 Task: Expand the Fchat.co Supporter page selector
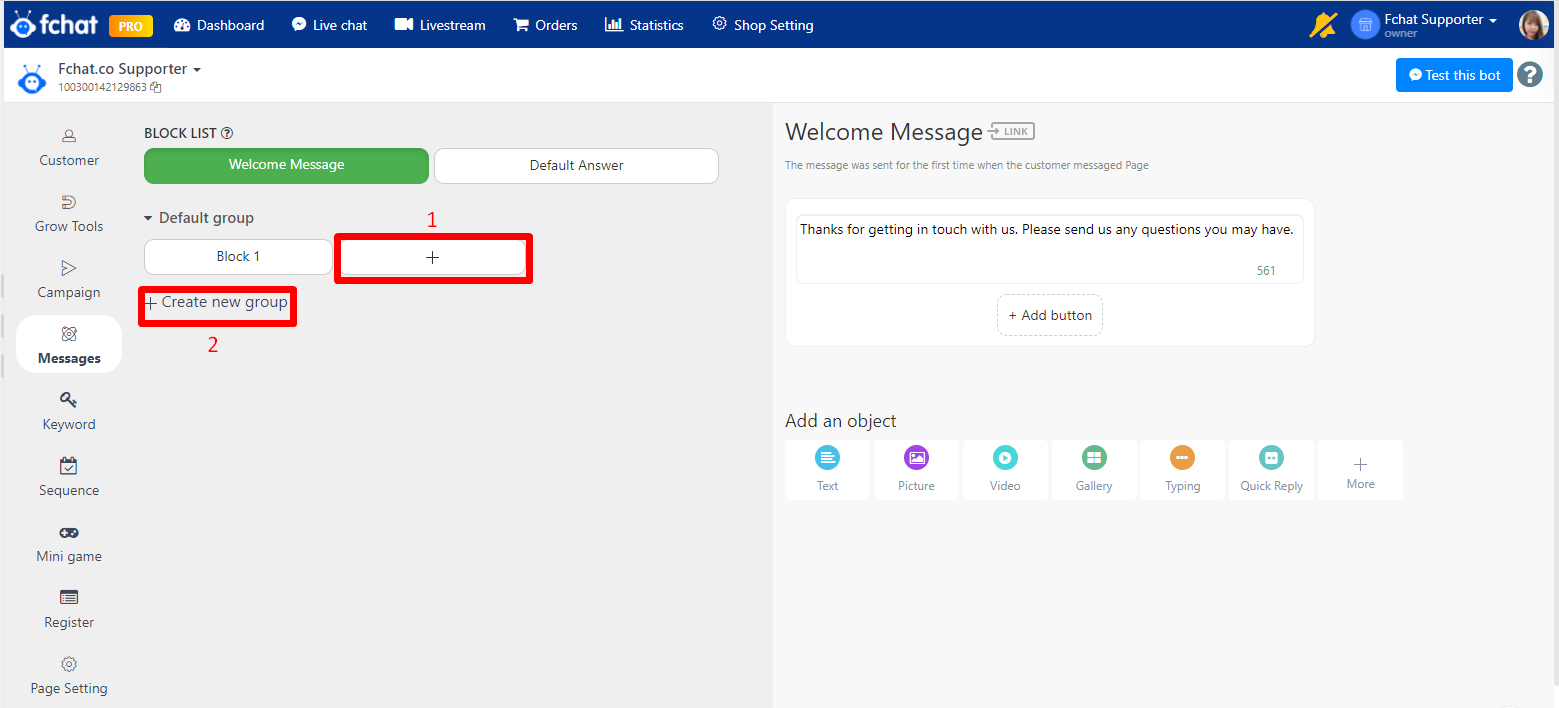point(129,69)
